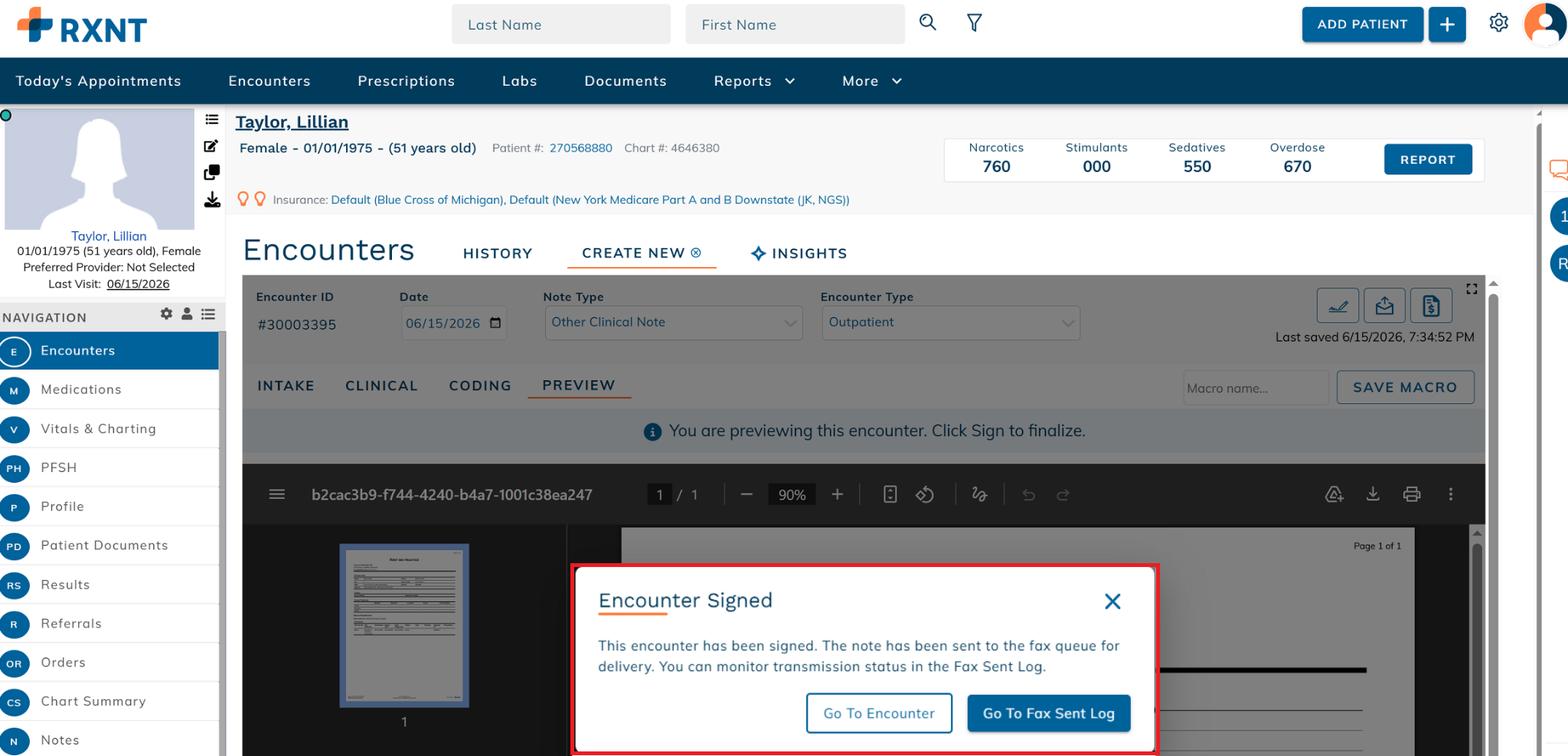Image resolution: width=1568 pixels, height=756 pixels.
Task: Click the Go To Encounter button
Action: [x=879, y=713]
